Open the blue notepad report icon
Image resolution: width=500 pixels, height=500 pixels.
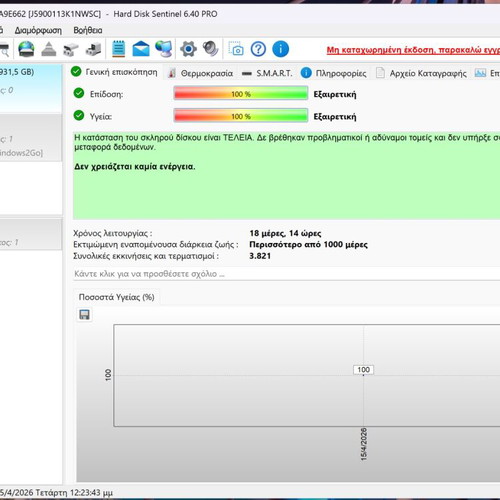[118, 49]
